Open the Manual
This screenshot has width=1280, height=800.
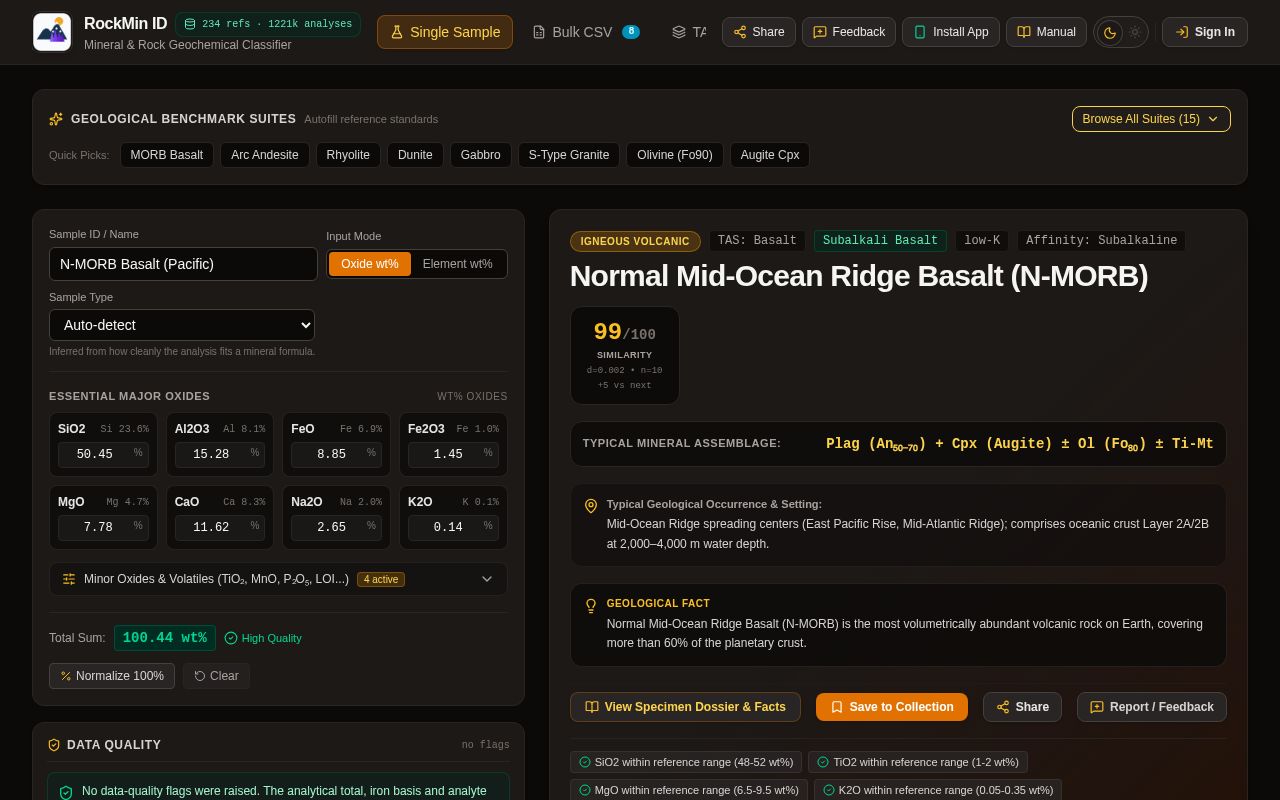pos(1046,32)
